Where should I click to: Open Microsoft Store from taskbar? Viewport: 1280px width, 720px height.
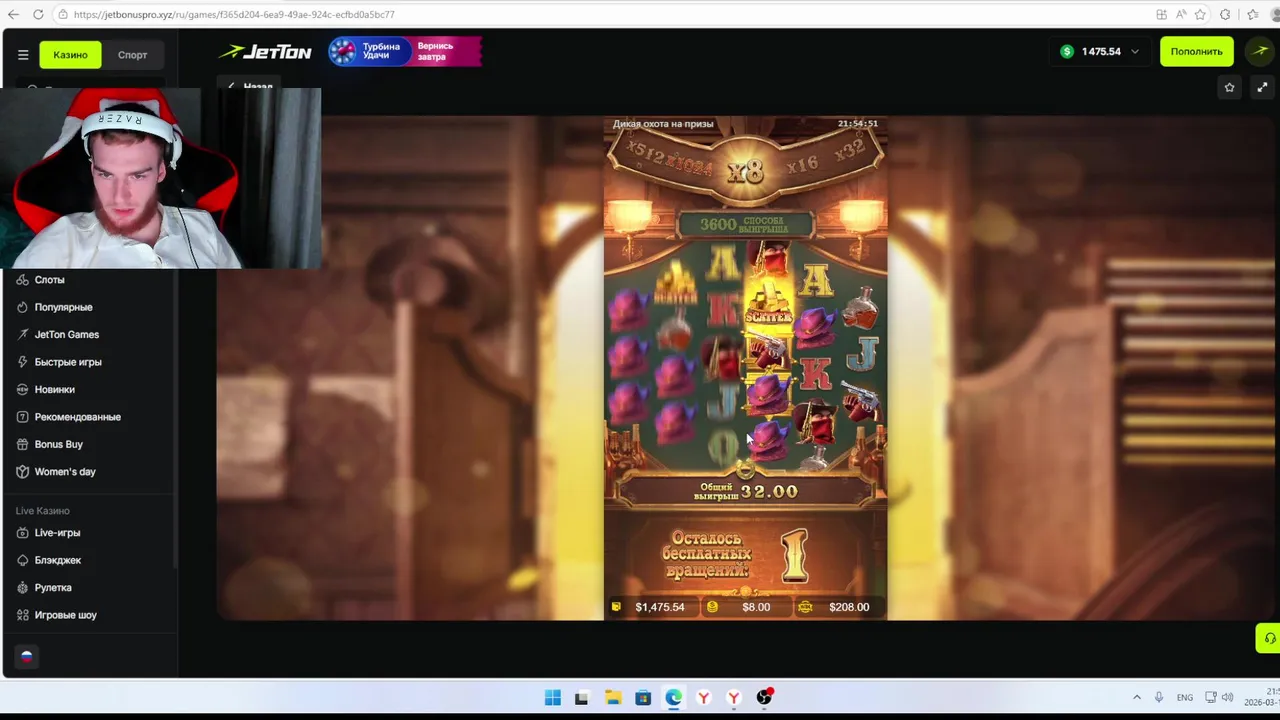tap(643, 698)
